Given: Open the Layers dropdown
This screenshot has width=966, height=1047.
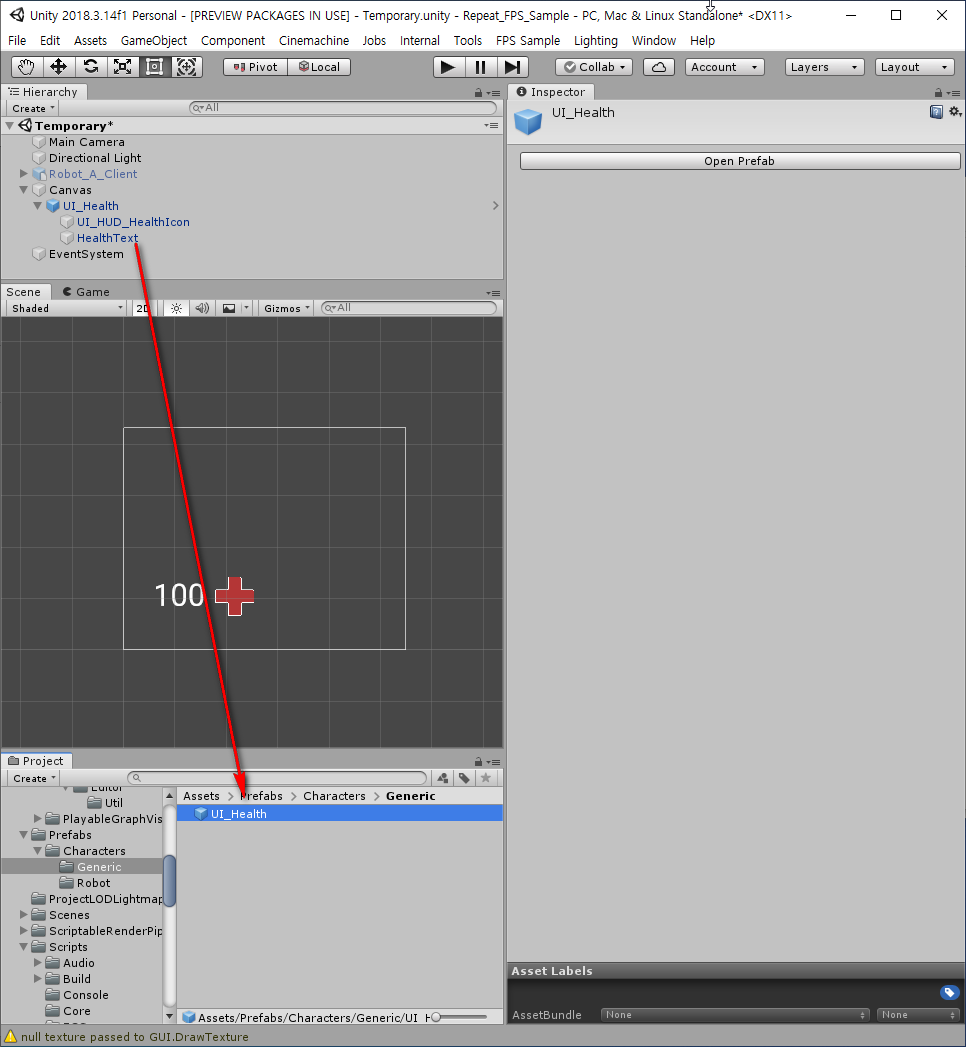Looking at the screenshot, I should click(824, 67).
